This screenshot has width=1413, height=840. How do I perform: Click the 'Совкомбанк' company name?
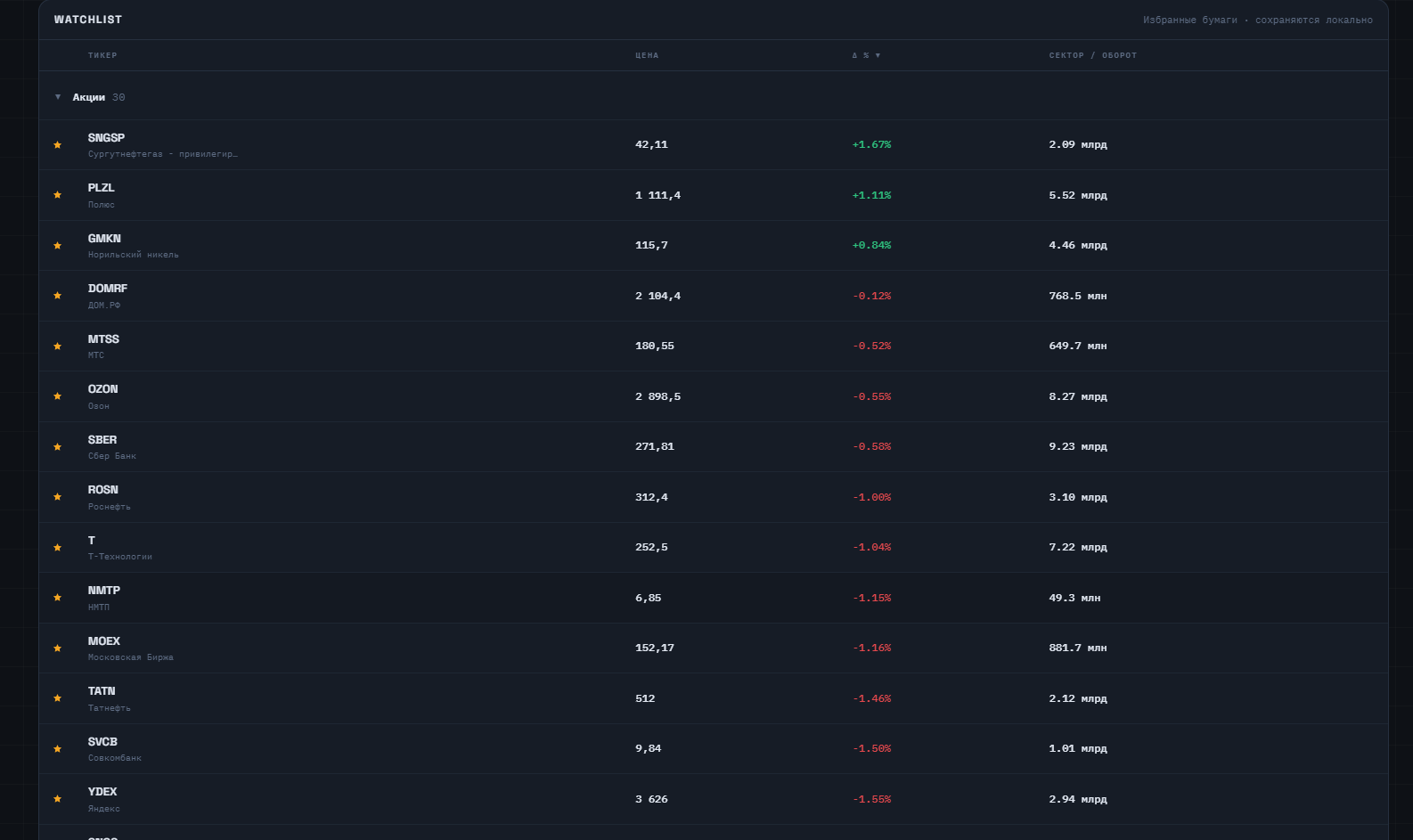tap(115, 758)
